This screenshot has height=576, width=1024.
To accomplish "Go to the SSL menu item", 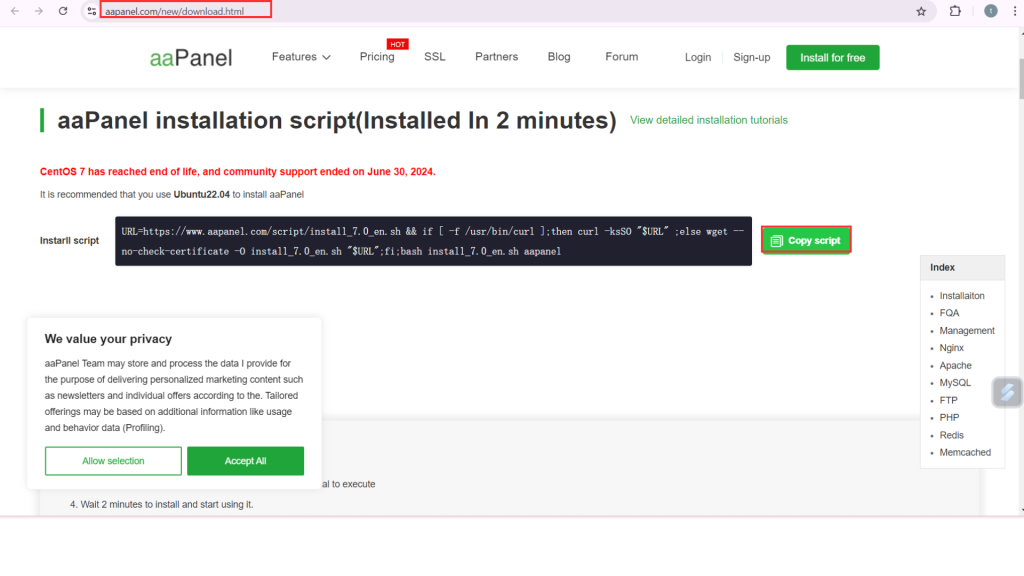I will coord(434,57).
